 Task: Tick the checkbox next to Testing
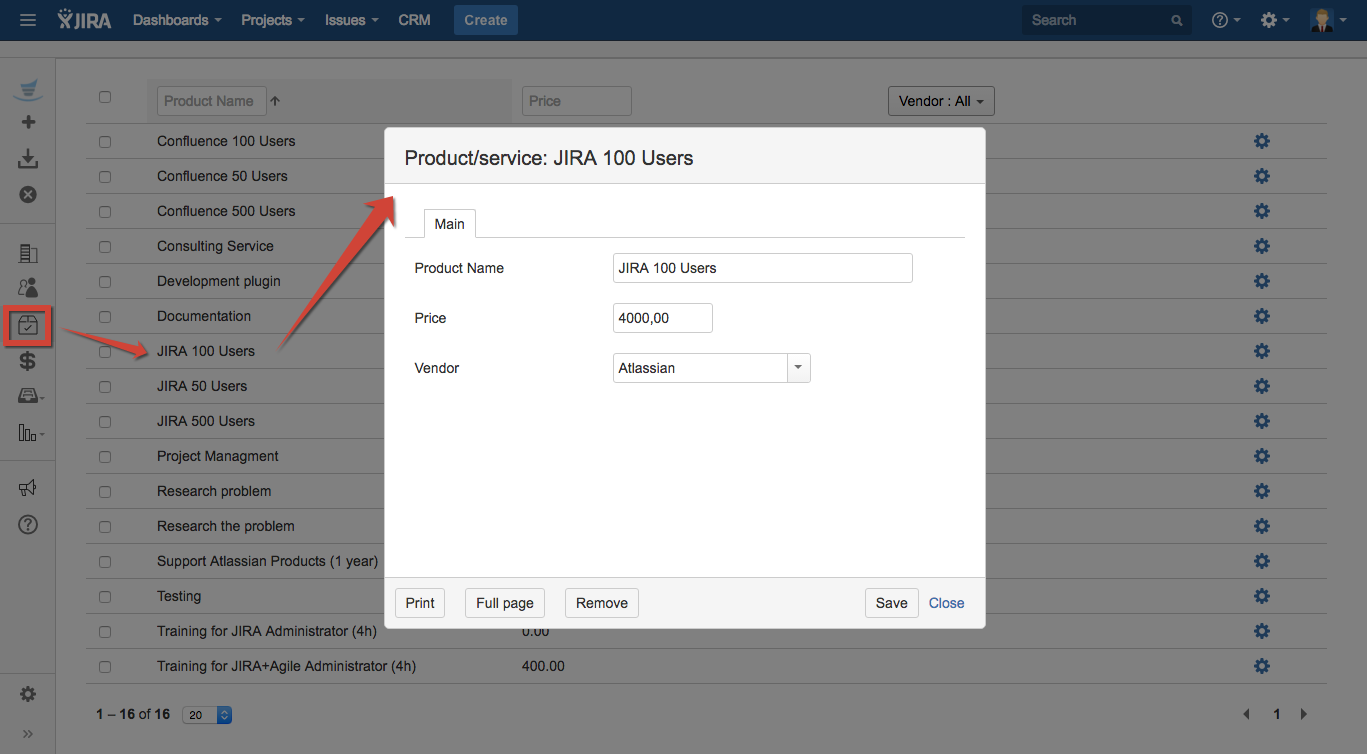point(105,597)
